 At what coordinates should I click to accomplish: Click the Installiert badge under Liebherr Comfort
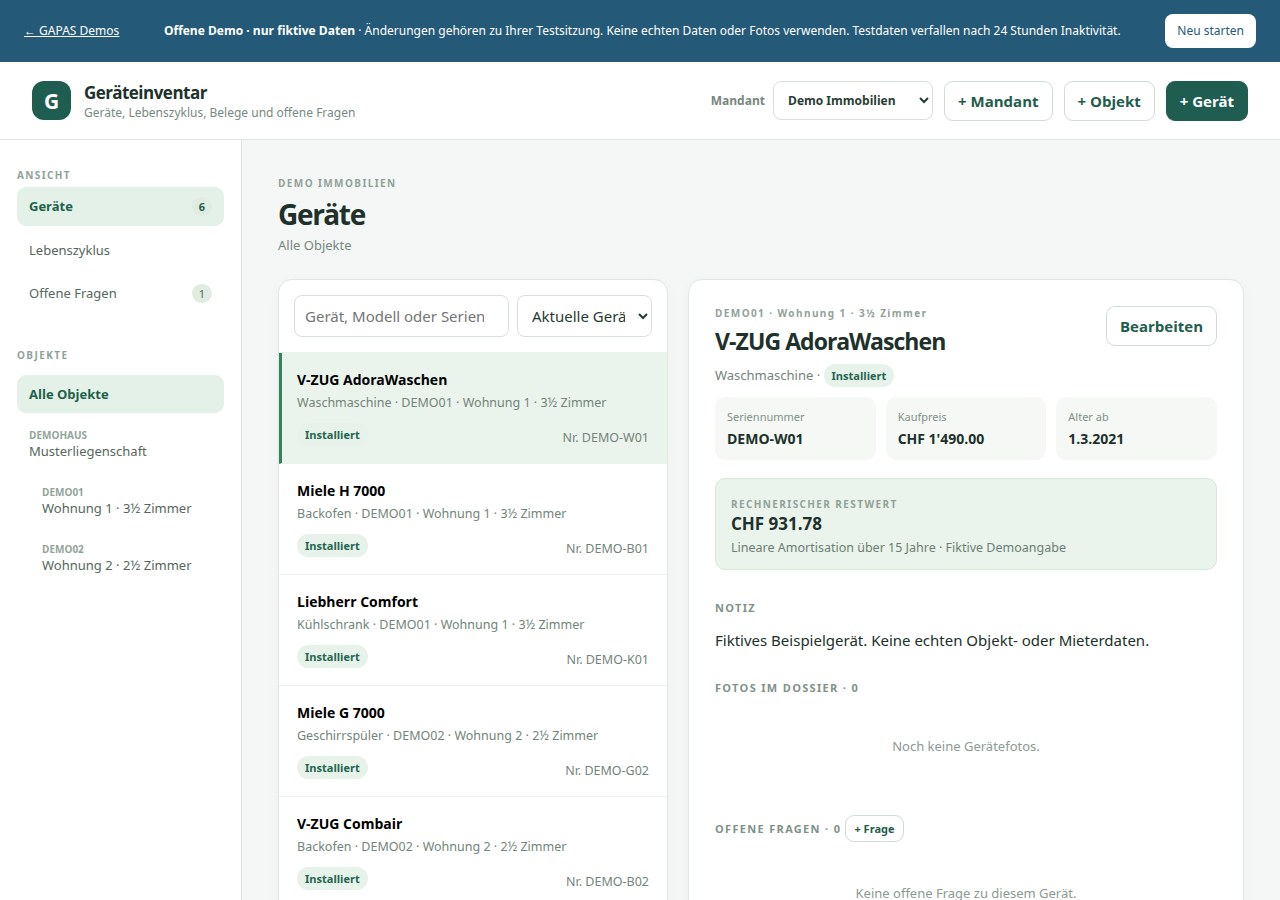(x=332, y=657)
